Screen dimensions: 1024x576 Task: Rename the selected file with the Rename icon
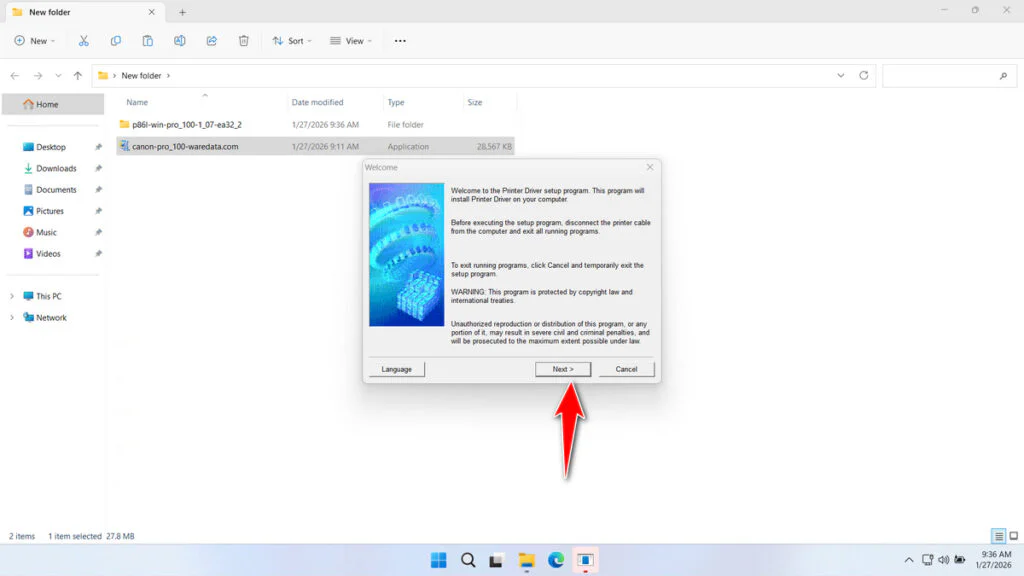(x=180, y=40)
